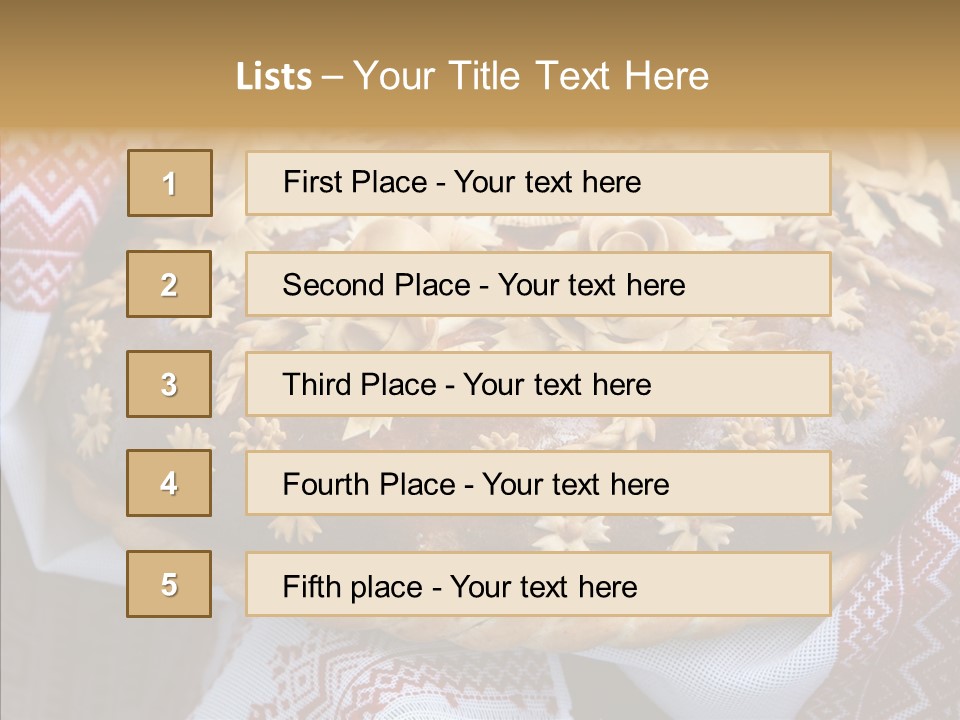Select the First Place text bar

(x=538, y=183)
